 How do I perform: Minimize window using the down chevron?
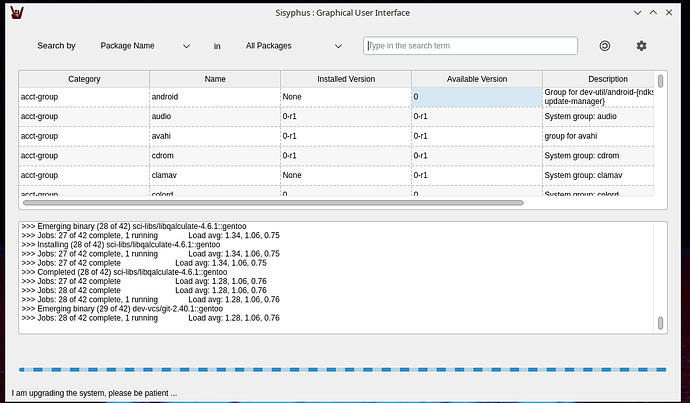click(637, 13)
